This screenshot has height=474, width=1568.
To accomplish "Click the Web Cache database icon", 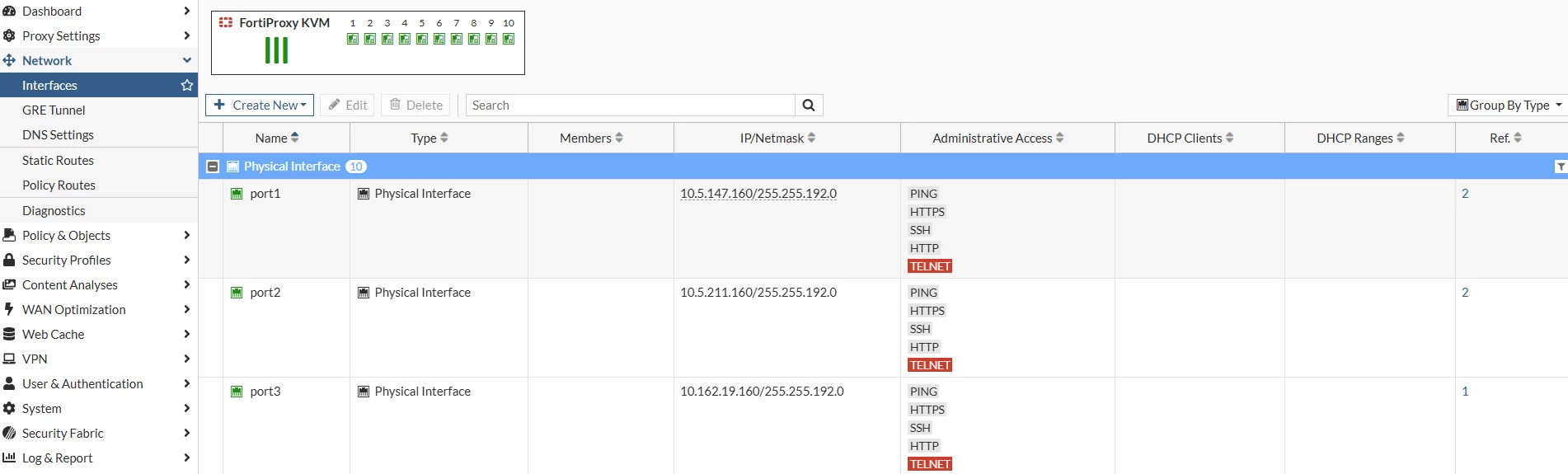I will pyautogui.click(x=9, y=334).
